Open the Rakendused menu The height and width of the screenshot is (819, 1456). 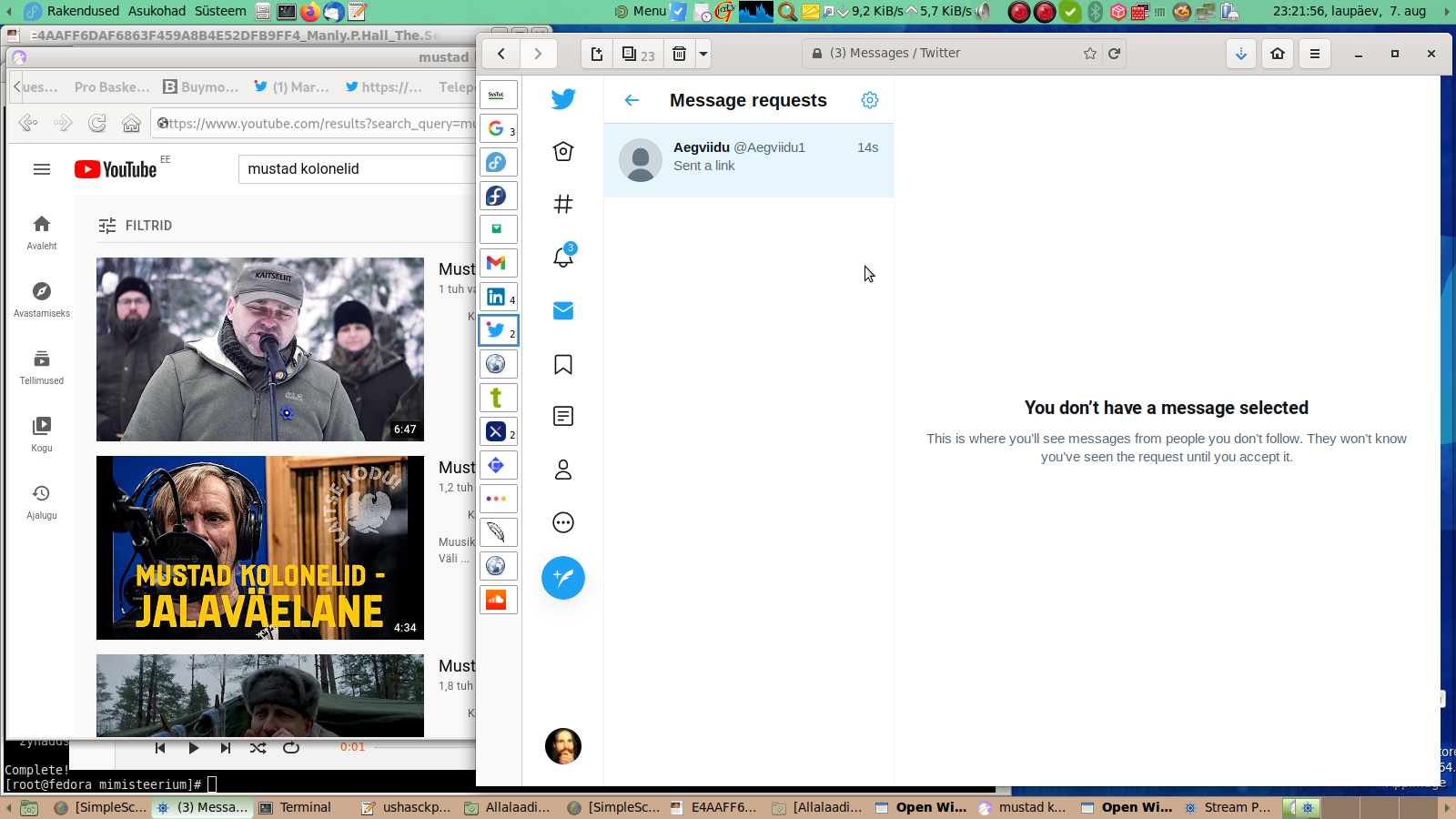[83, 11]
